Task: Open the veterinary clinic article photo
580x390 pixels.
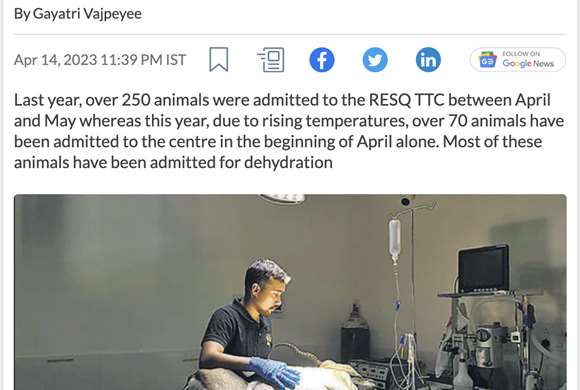Action: point(290,292)
